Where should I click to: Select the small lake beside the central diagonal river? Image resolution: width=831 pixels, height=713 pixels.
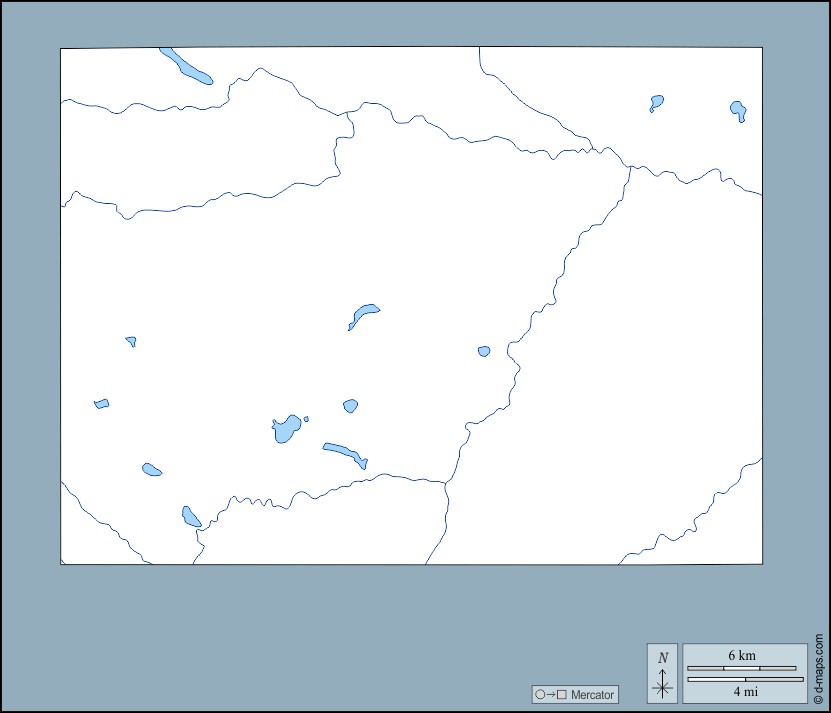[484, 351]
